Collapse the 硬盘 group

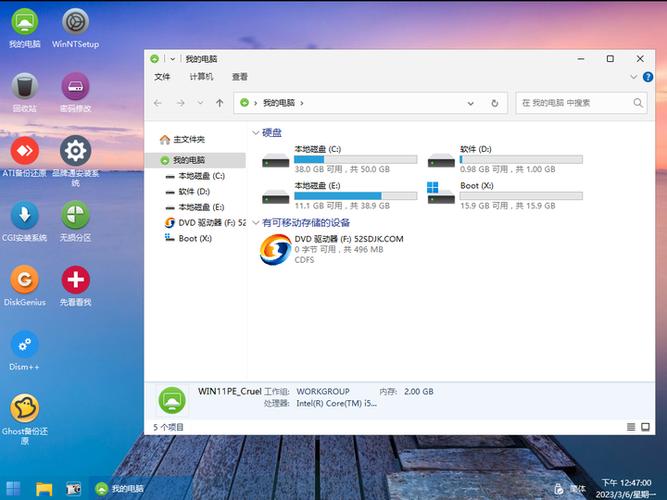(256, 133)
